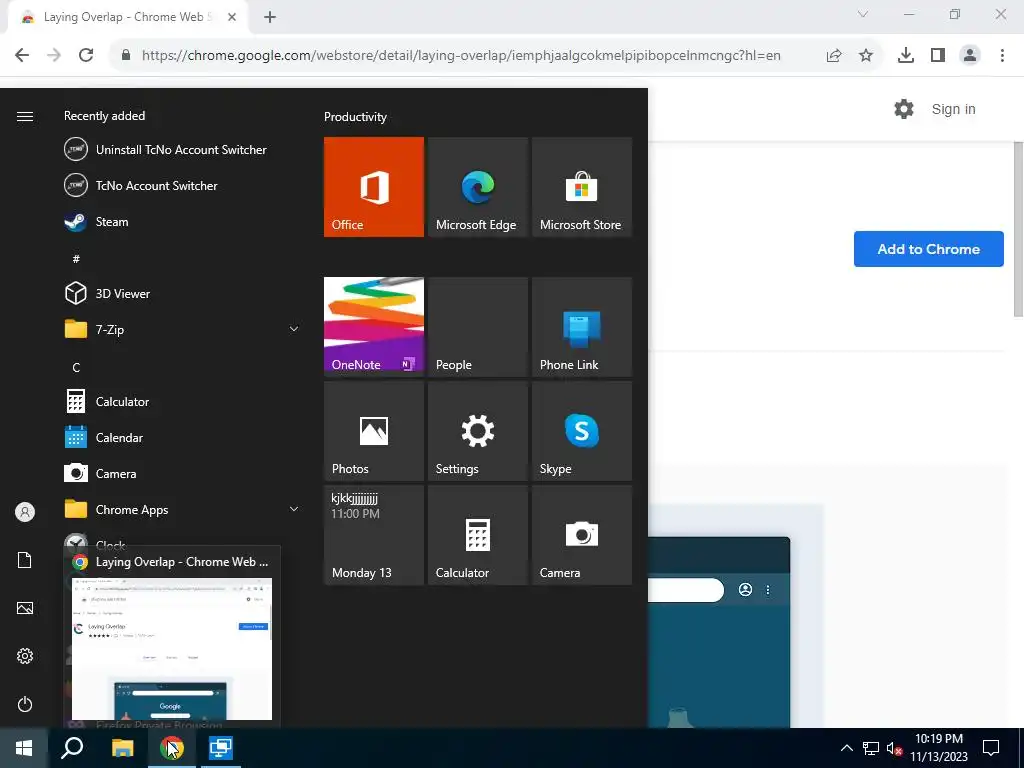Jump to the # letter header

click(x=76, y=259)
